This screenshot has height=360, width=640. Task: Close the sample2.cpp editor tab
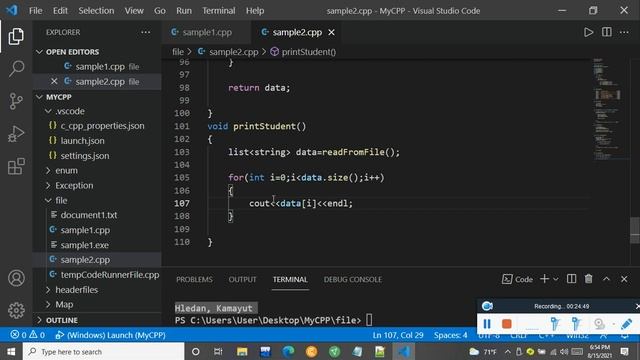coord(331,32)
